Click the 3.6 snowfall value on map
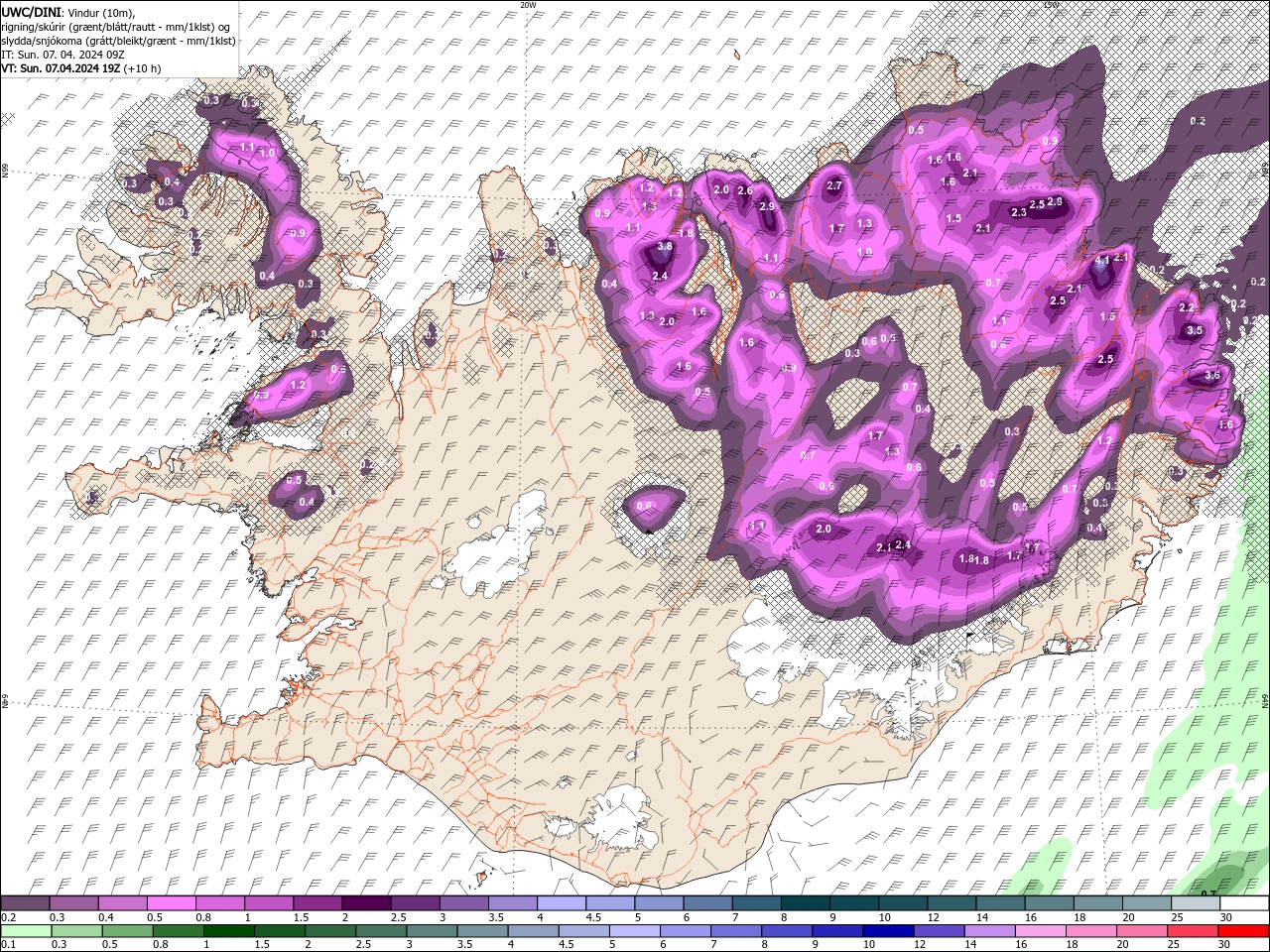 click(x=1212, y=376)
